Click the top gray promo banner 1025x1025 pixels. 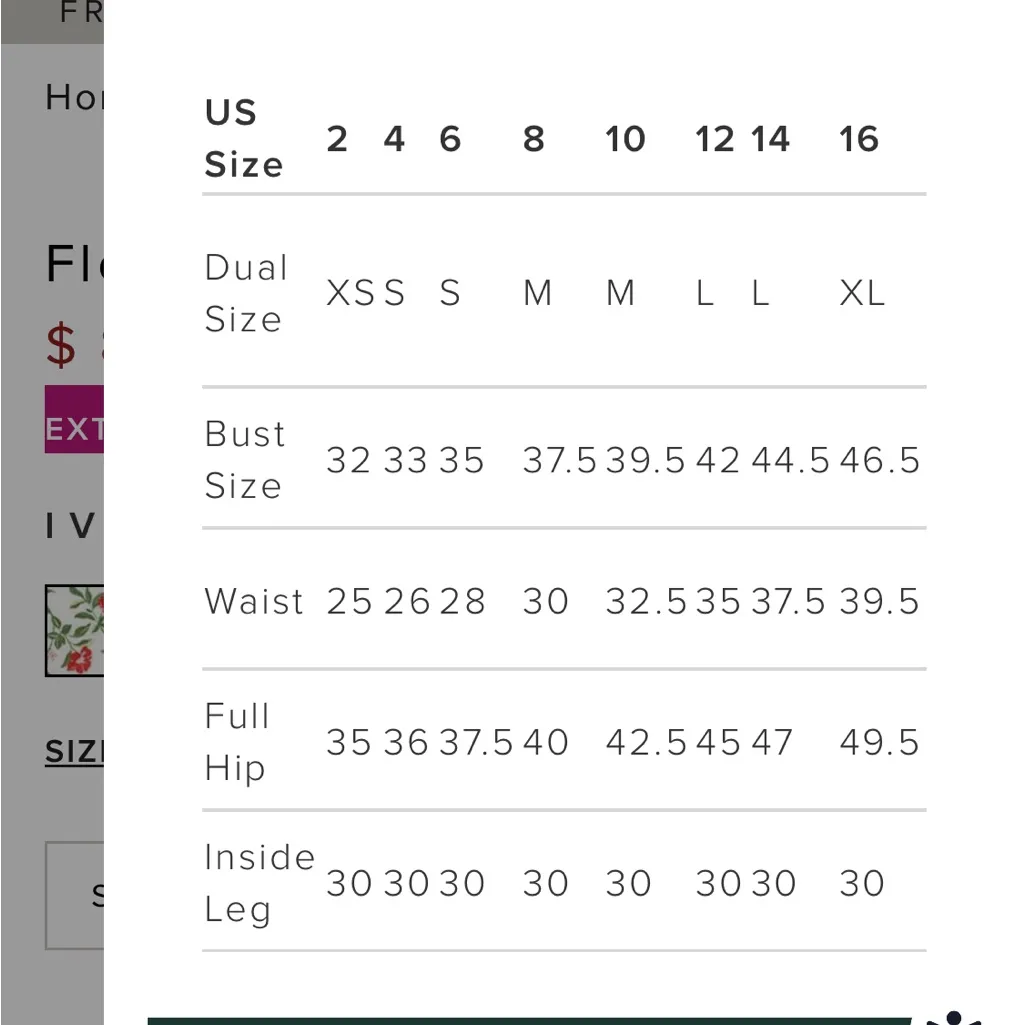(52, 20)
